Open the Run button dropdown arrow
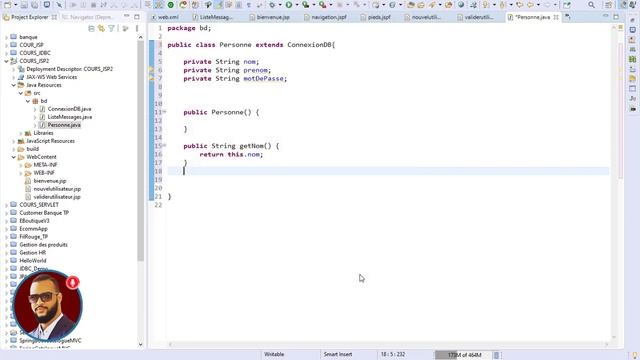Screen dimensions: 640x360 point(297,5)
